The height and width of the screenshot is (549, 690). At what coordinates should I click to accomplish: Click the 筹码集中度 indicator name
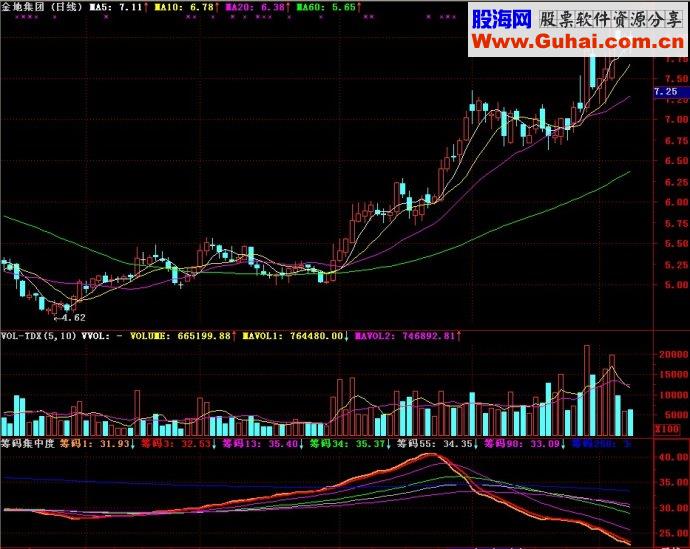(27, 443)
